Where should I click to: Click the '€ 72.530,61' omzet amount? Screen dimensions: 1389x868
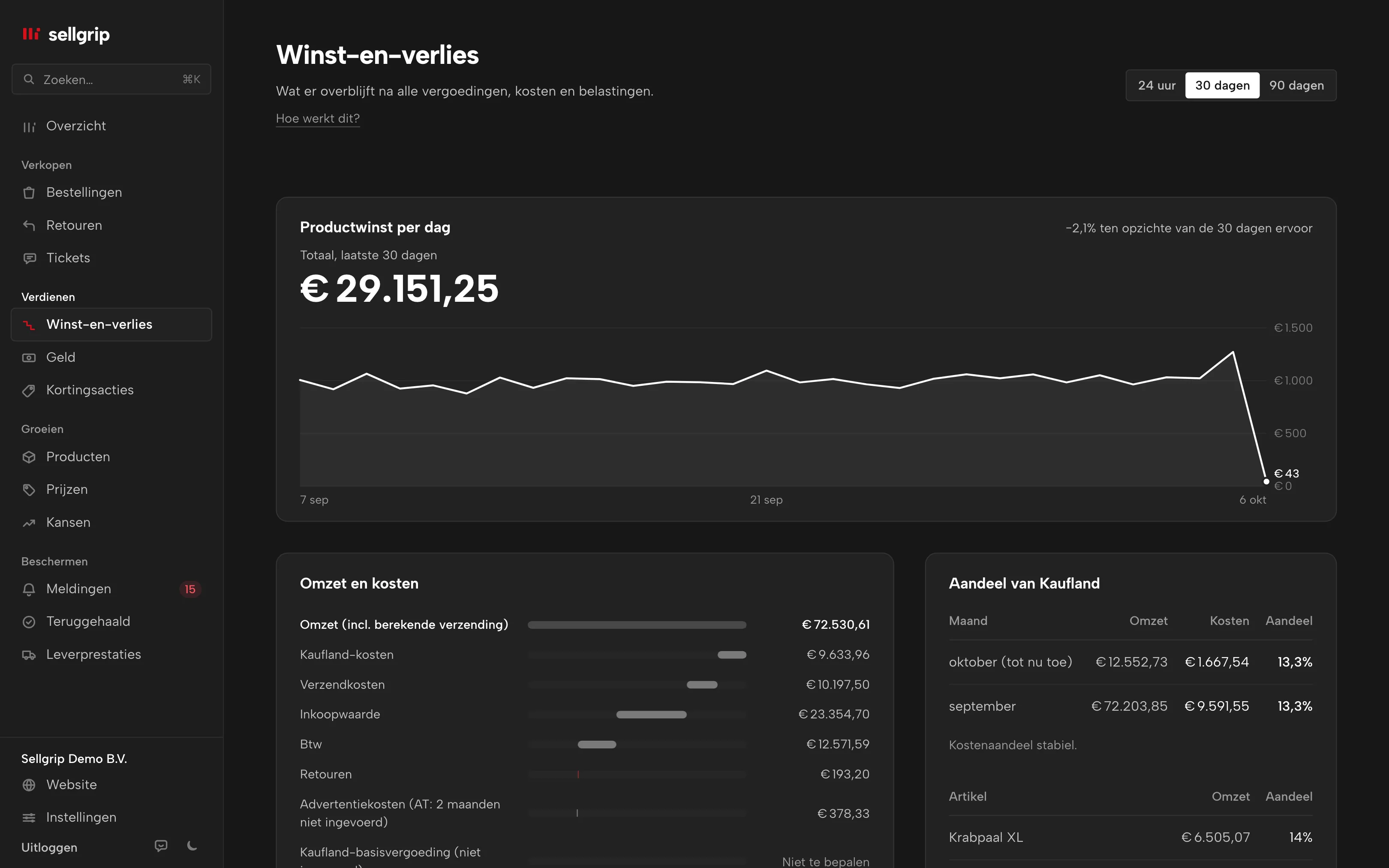tap(836, 625)
